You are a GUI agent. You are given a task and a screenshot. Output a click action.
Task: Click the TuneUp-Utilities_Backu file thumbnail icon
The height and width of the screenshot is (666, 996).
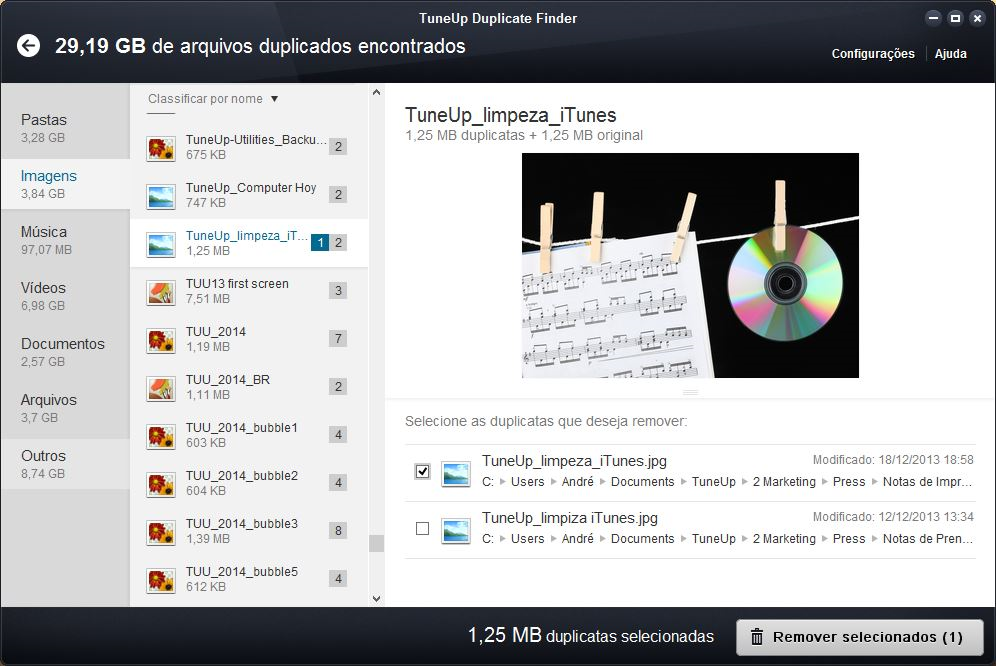click(x=161, y=148)
